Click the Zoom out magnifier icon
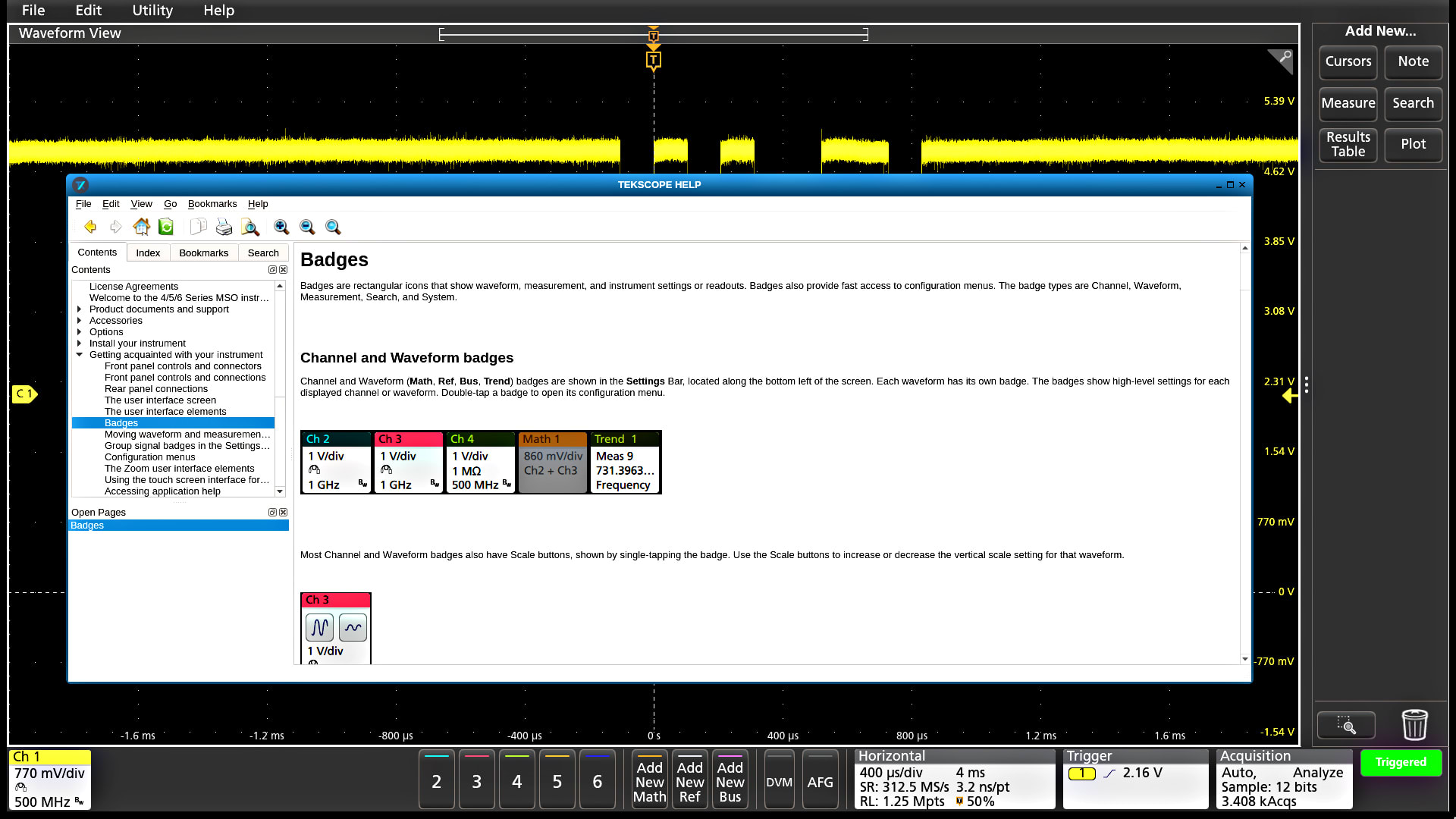 tap(307, 227)
